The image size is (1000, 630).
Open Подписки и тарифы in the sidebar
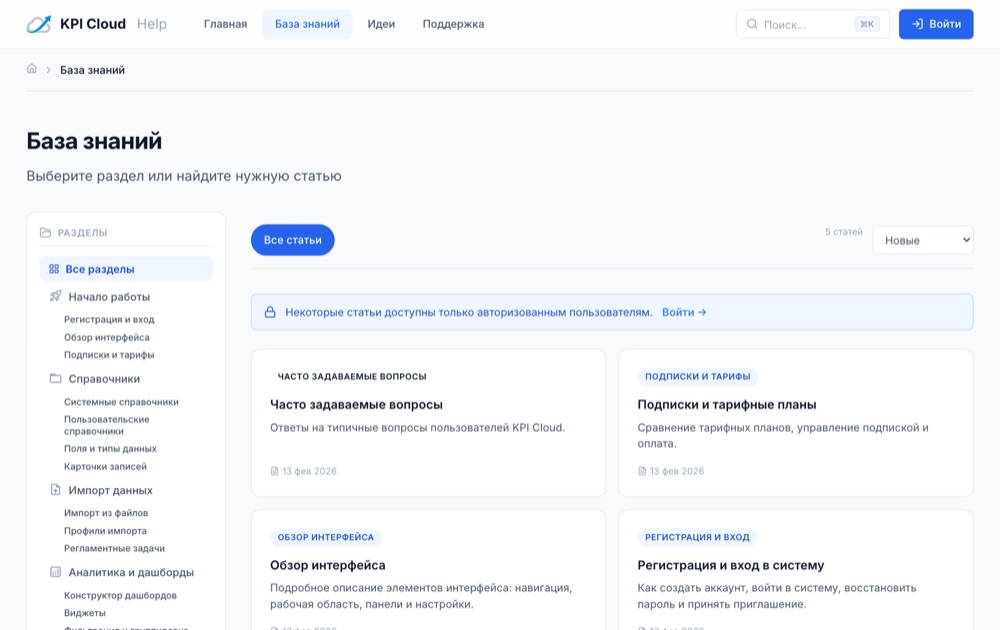(x=109, y=355)
